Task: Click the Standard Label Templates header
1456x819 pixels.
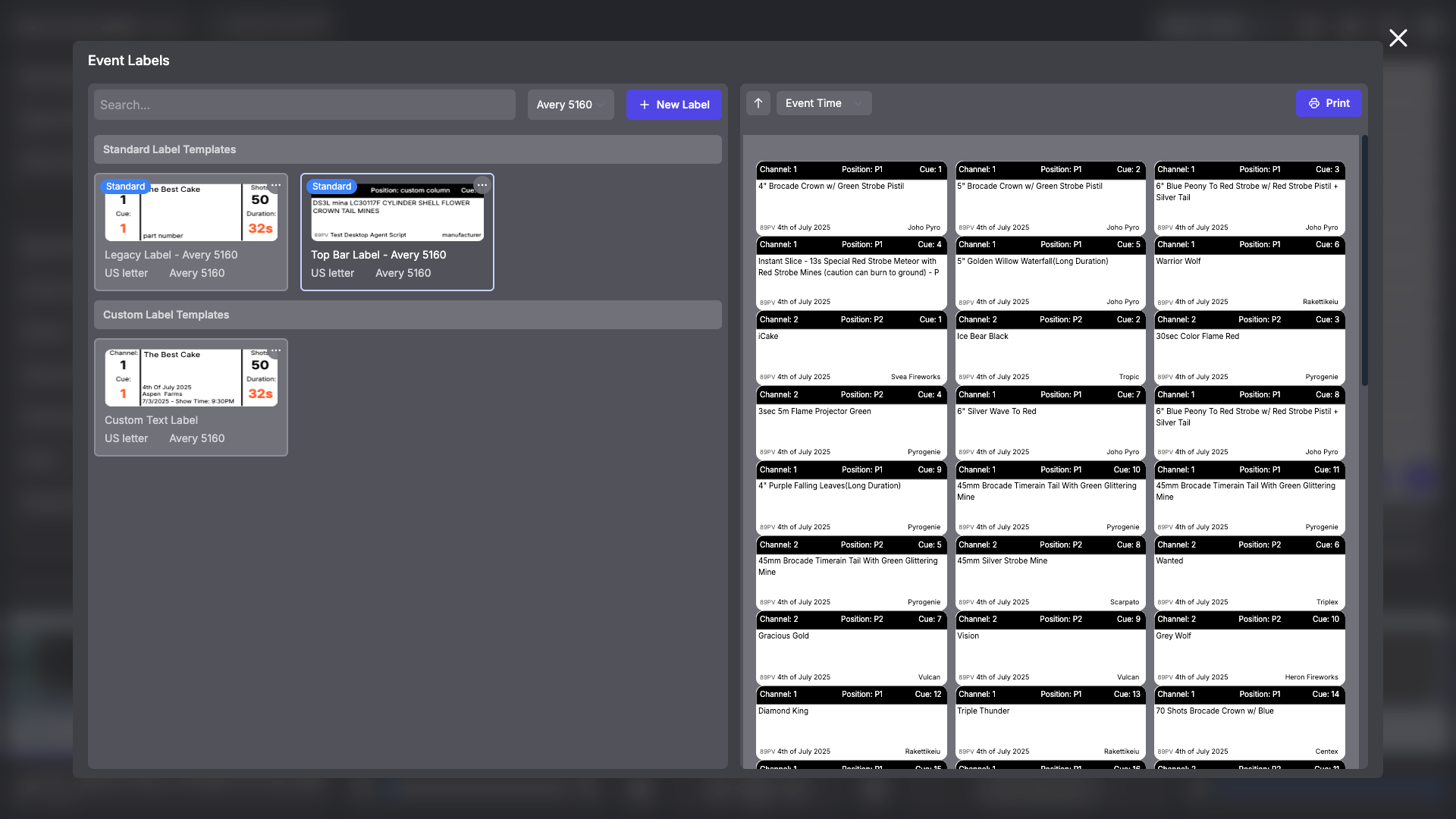Action: pos(408,149)
